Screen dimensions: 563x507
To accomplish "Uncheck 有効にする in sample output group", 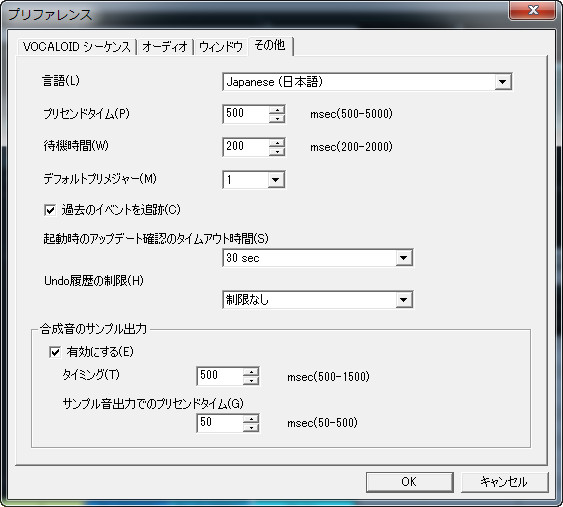I will [55, 352].
